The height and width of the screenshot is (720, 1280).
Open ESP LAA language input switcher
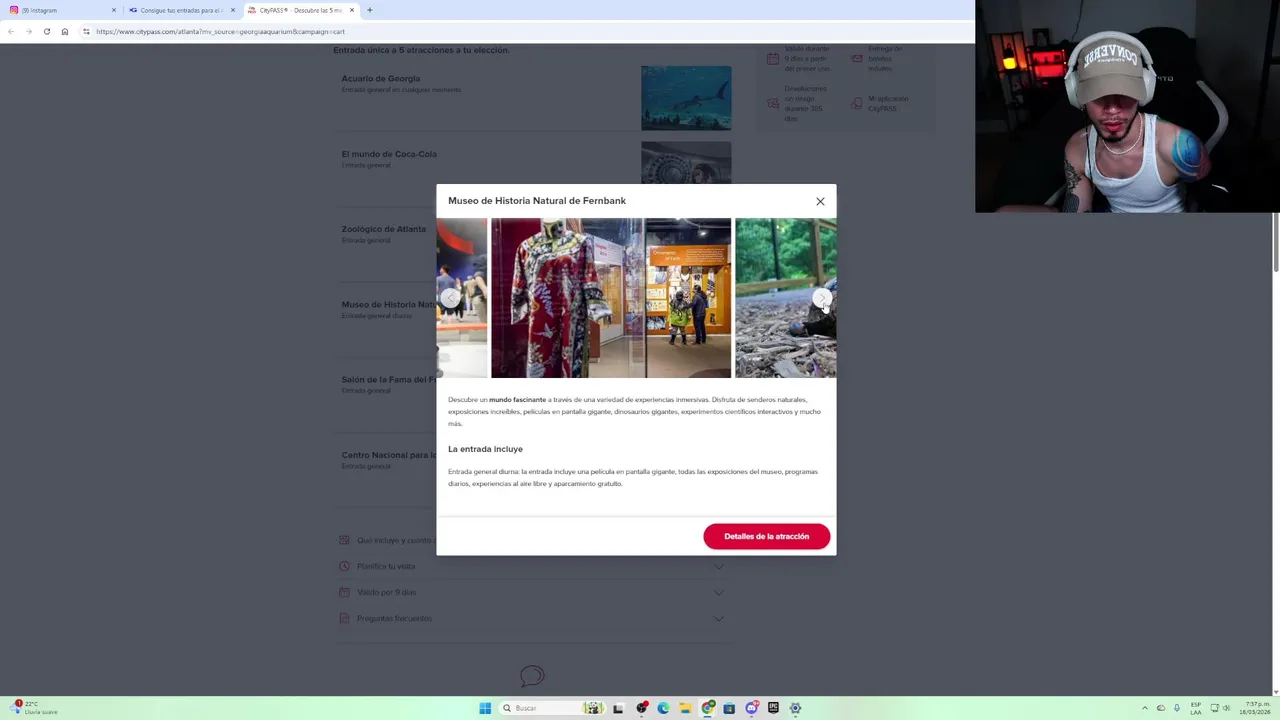click(x=1196, y=708)
